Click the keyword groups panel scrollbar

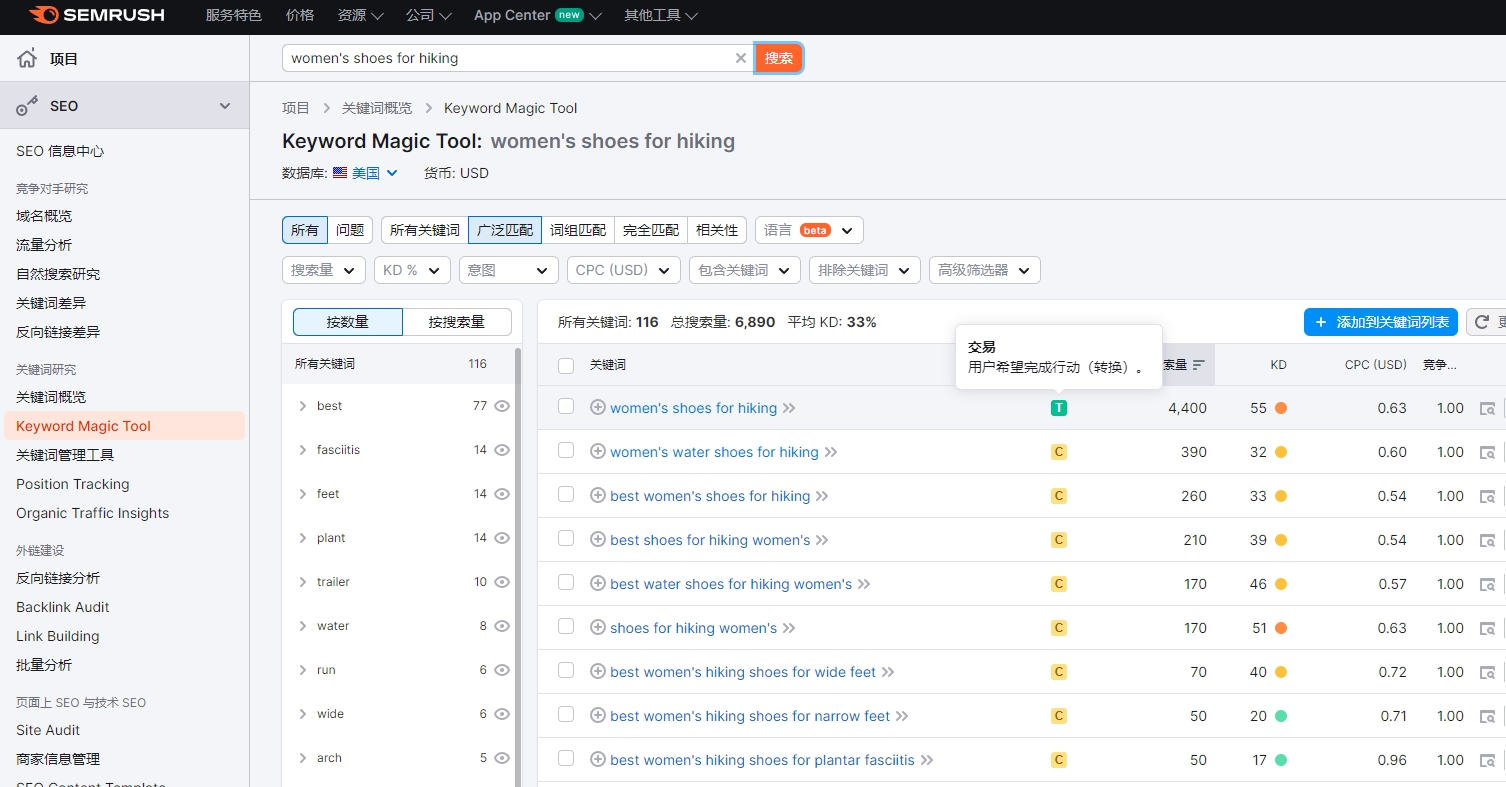pos(518,565)
